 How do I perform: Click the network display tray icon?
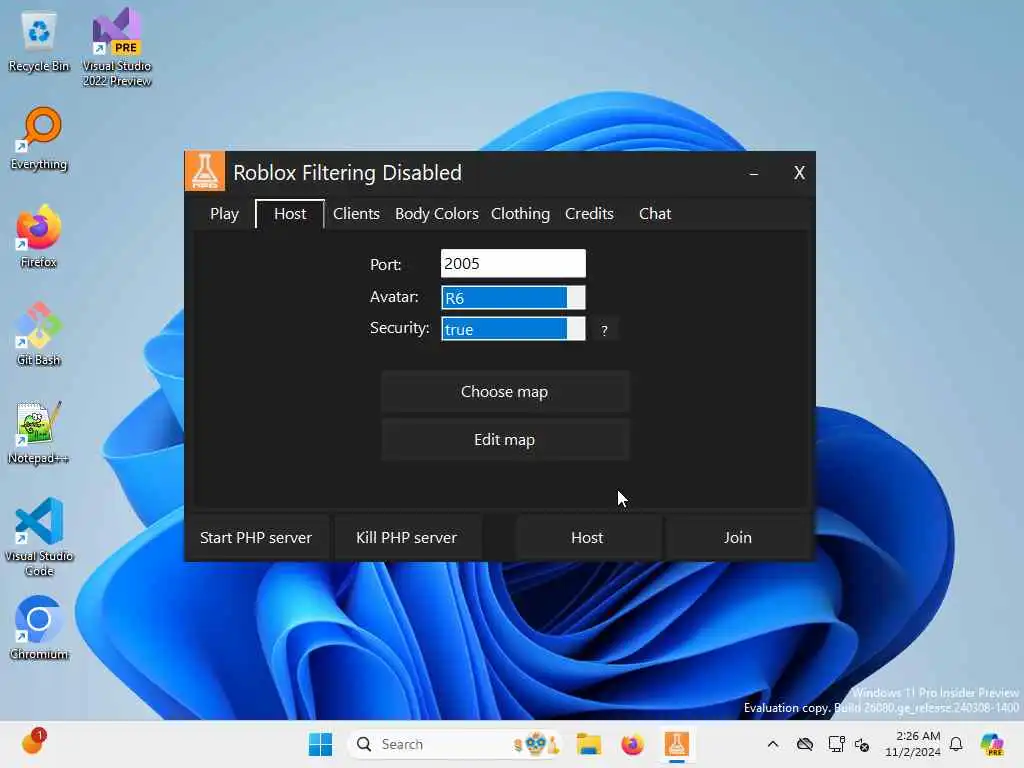point(836,744)
